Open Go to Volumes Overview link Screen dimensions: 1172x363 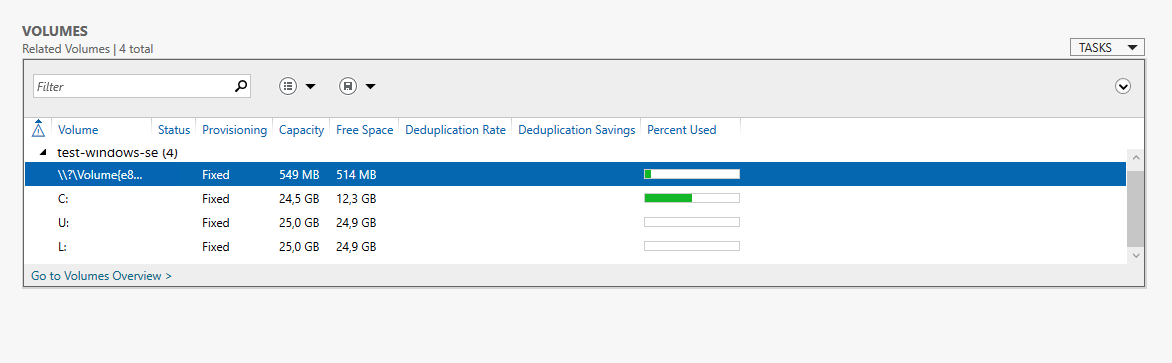coord(102,276)
